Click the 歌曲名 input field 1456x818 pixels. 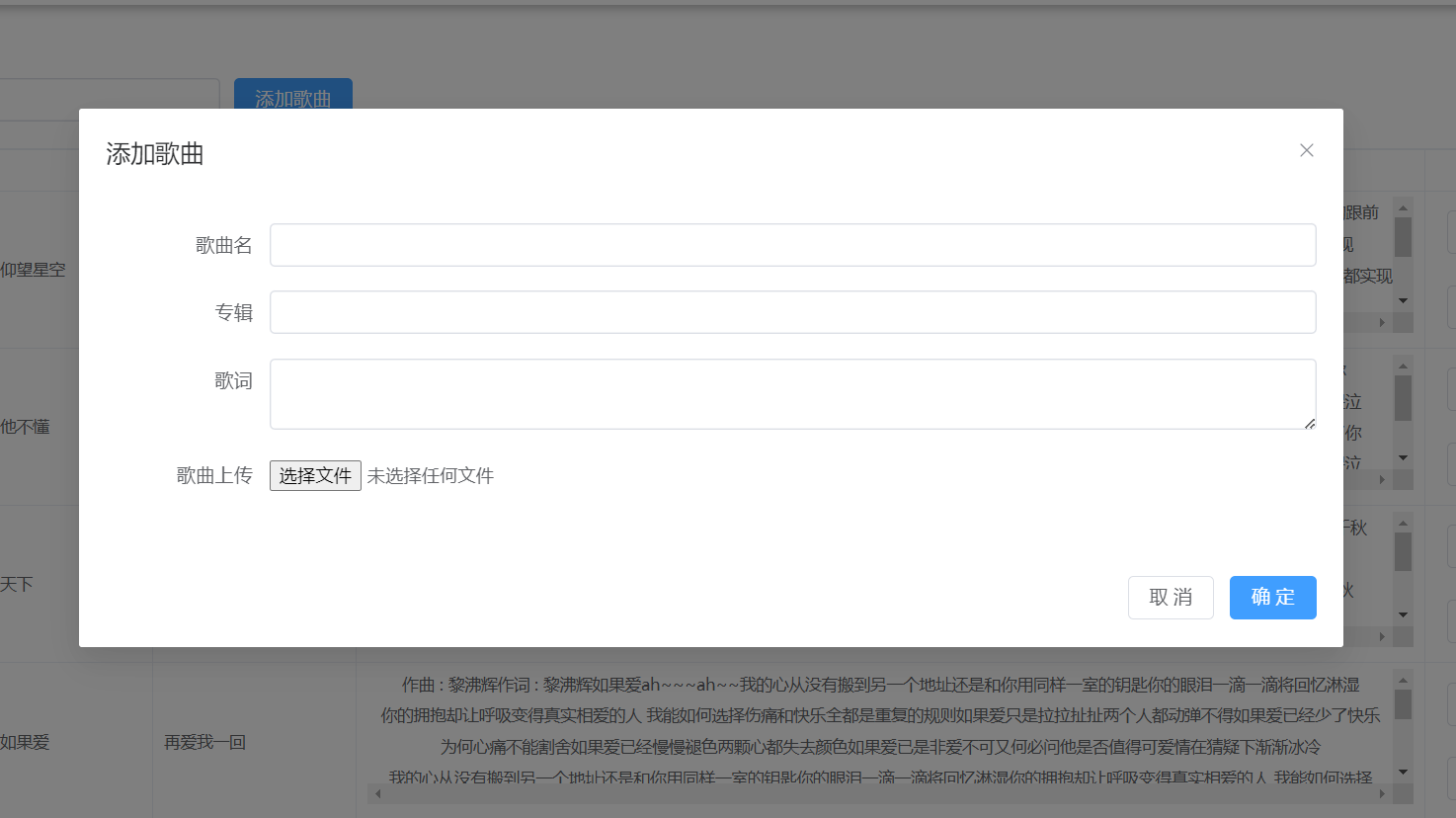click(x=792, y=245)
